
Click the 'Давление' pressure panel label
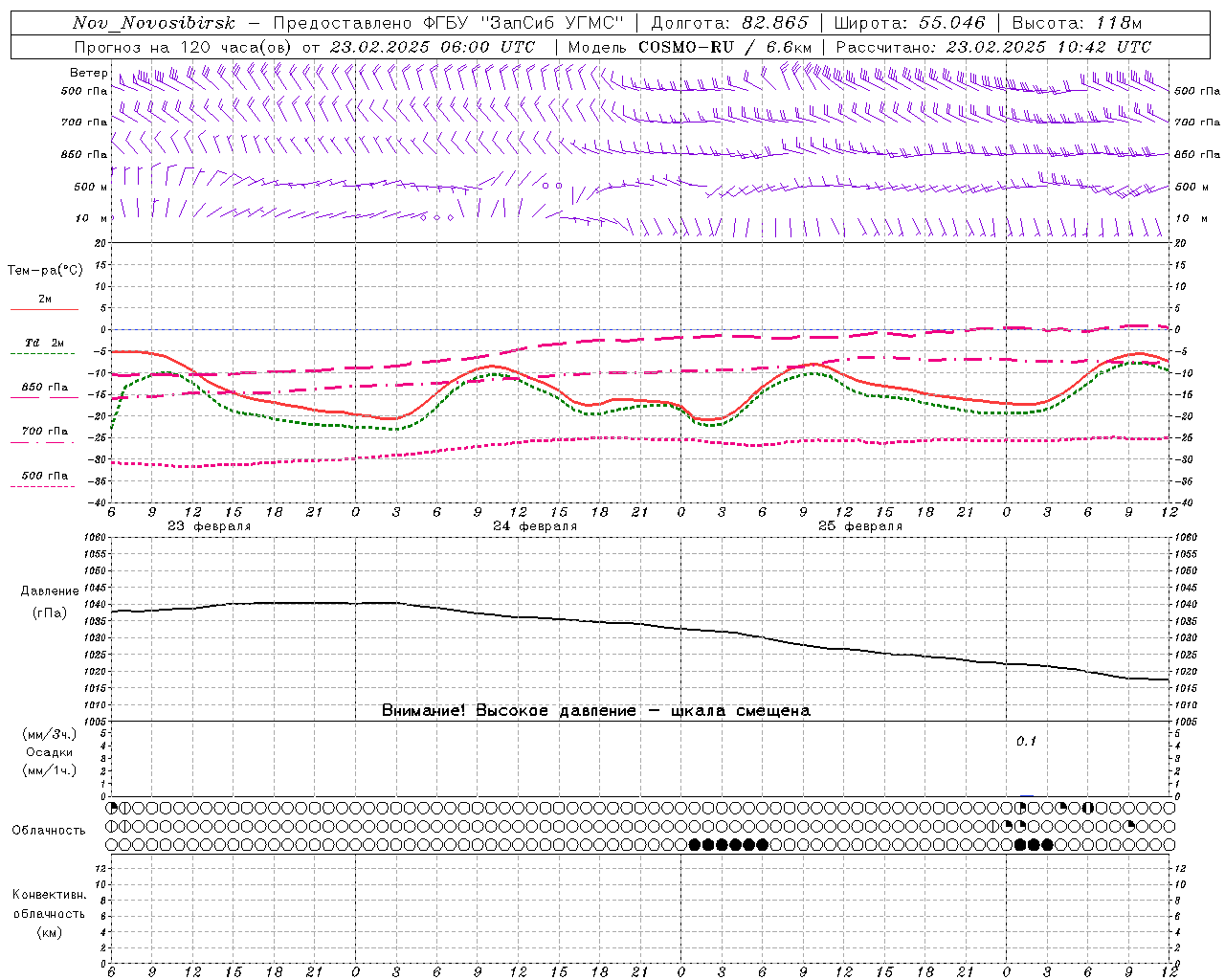point(50,591)
